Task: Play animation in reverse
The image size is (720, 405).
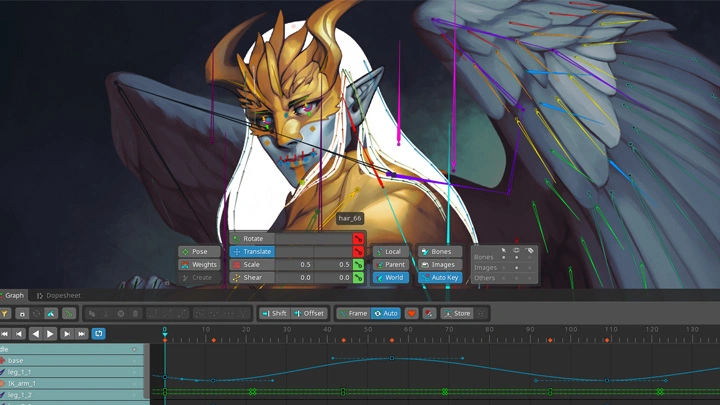Action: 35,334
